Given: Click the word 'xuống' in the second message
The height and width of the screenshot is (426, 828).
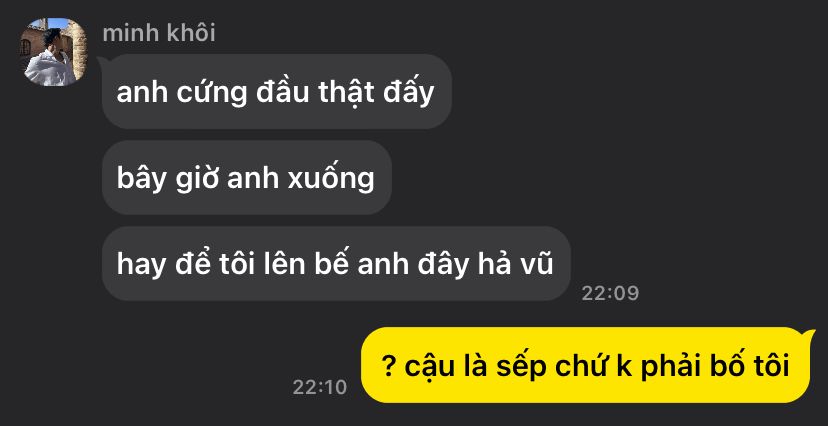Looking at the screenshot, I should [331, 179].
